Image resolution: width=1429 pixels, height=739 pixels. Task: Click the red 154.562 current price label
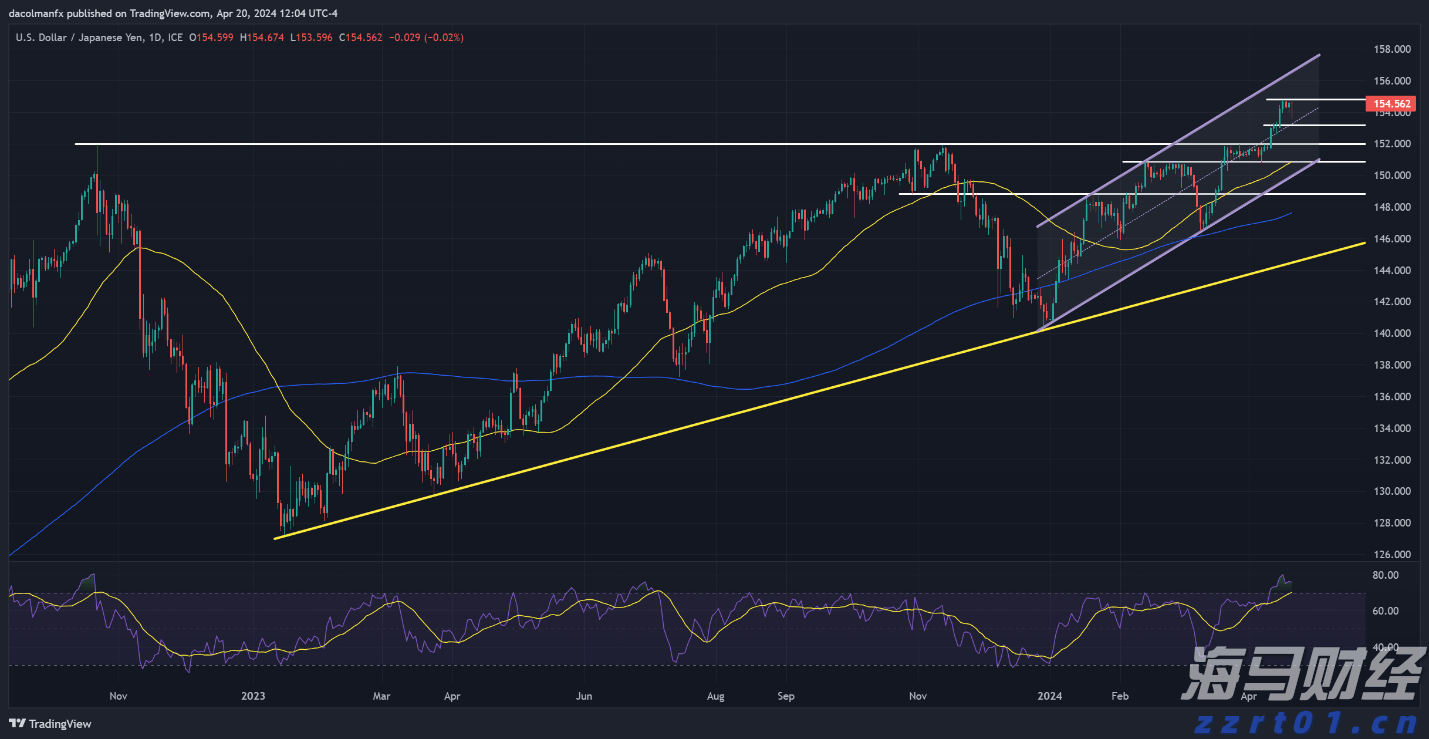pyautogui.click(x=1392, y=104)
